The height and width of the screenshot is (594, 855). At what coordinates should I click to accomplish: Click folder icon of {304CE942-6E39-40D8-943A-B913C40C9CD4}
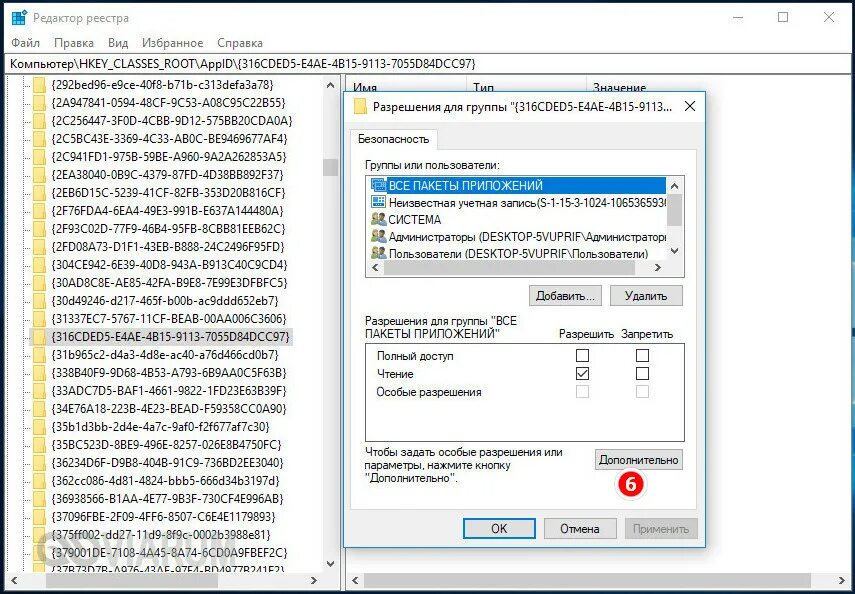click(38, 265)
